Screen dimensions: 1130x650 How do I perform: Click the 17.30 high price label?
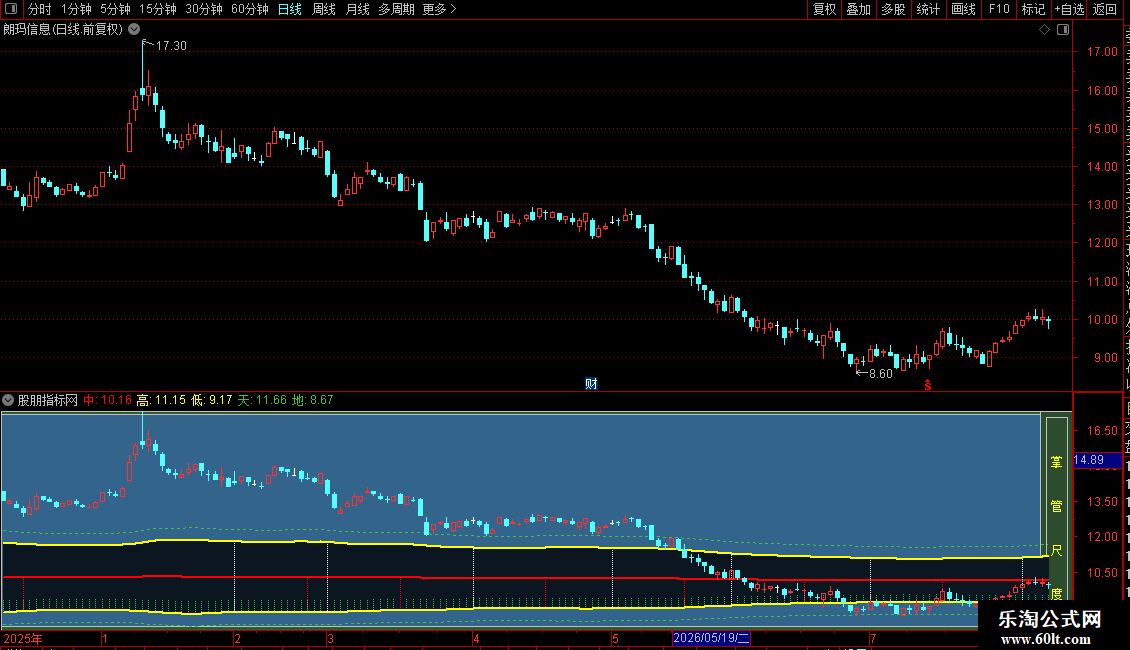[171, 45]
